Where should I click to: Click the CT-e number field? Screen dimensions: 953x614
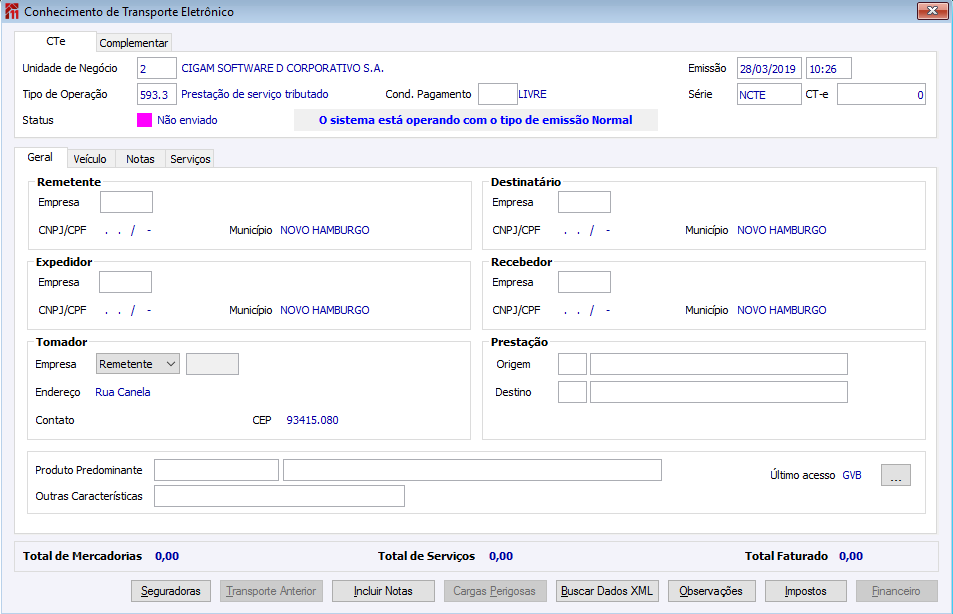pyautogui.click(x=881, y=94)
